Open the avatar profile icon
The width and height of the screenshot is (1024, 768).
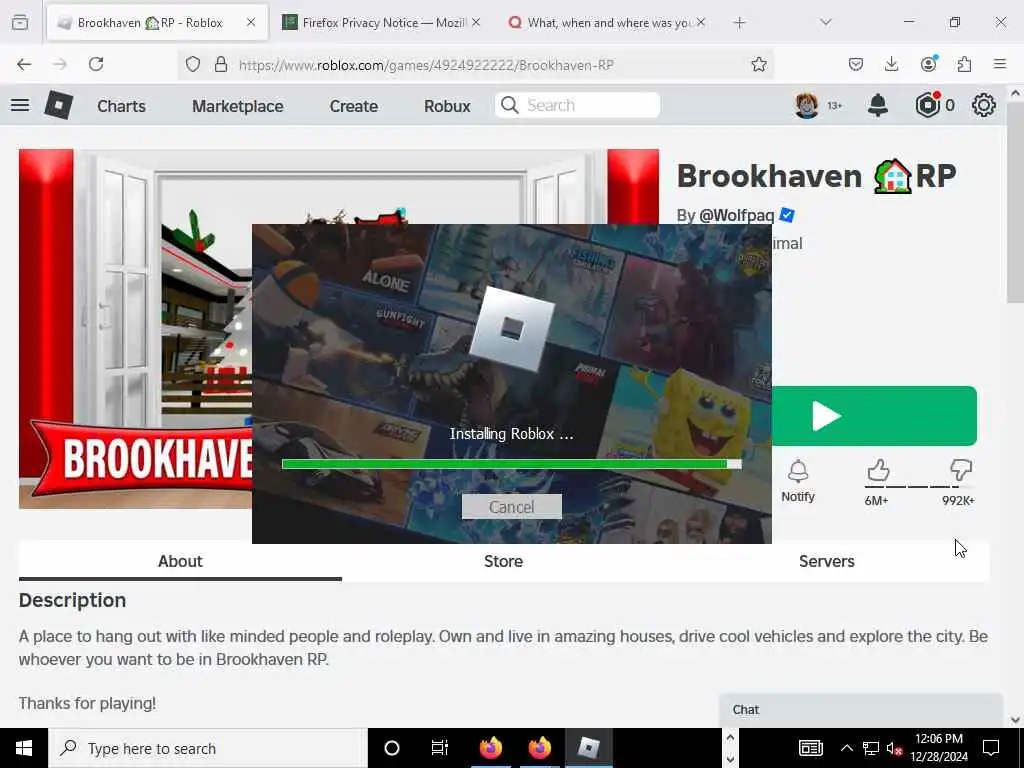pyautogui.click(x=807, y=105)
